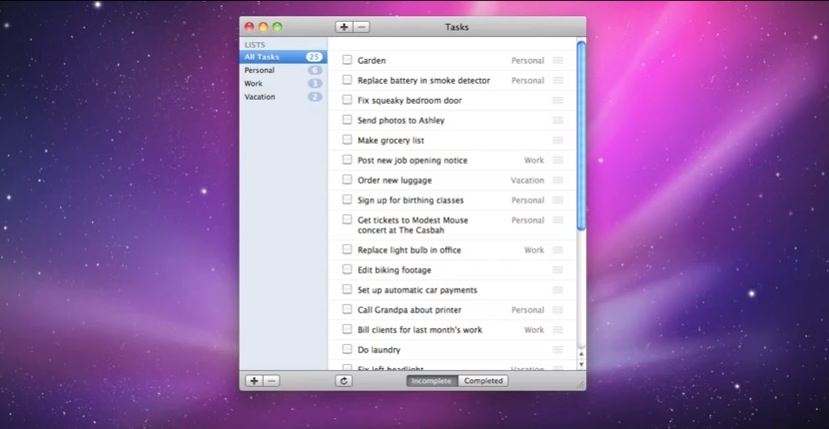Click the remove task minus button in title bar

(x=361, y=27)
